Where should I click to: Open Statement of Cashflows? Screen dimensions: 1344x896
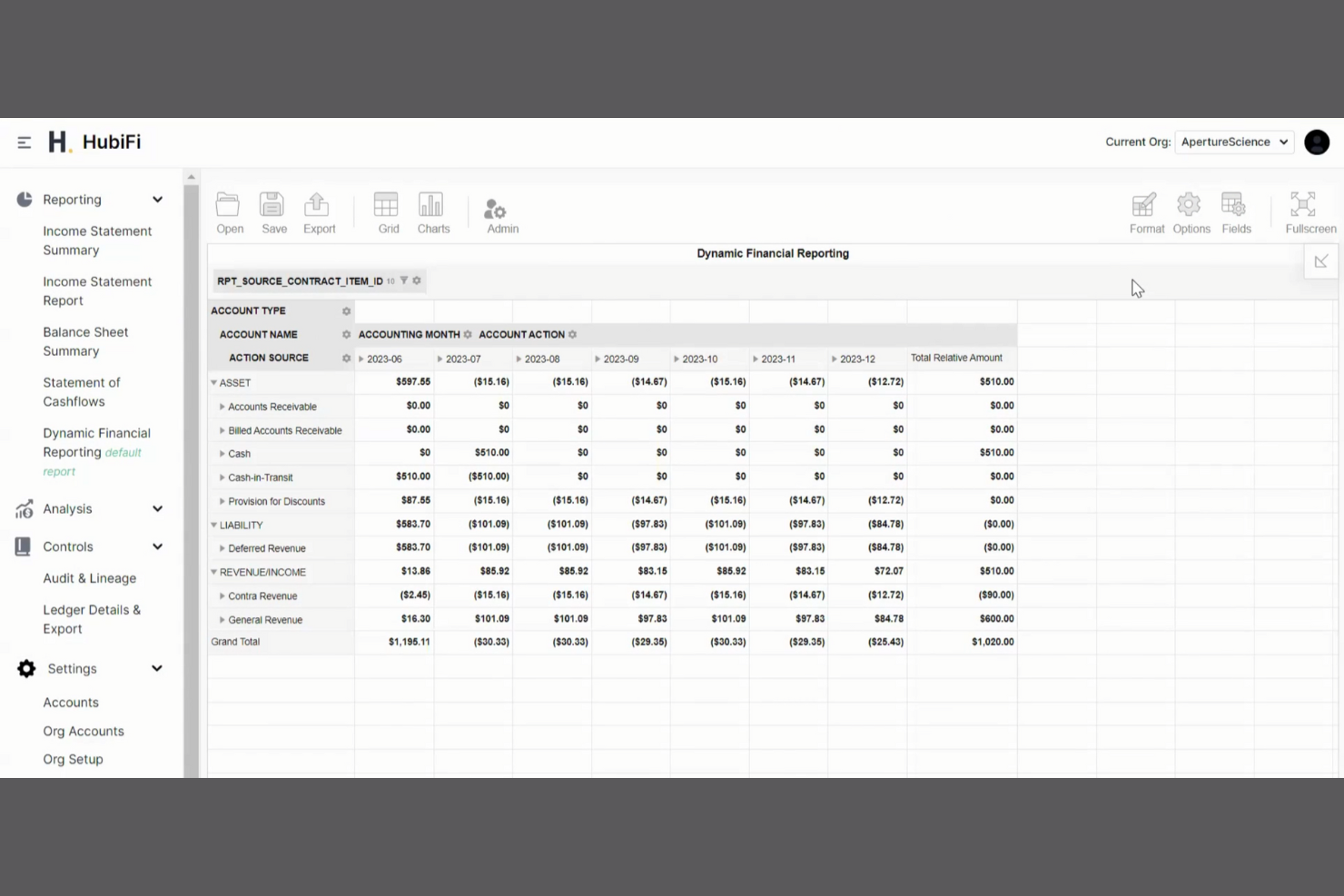coord(82,392)
